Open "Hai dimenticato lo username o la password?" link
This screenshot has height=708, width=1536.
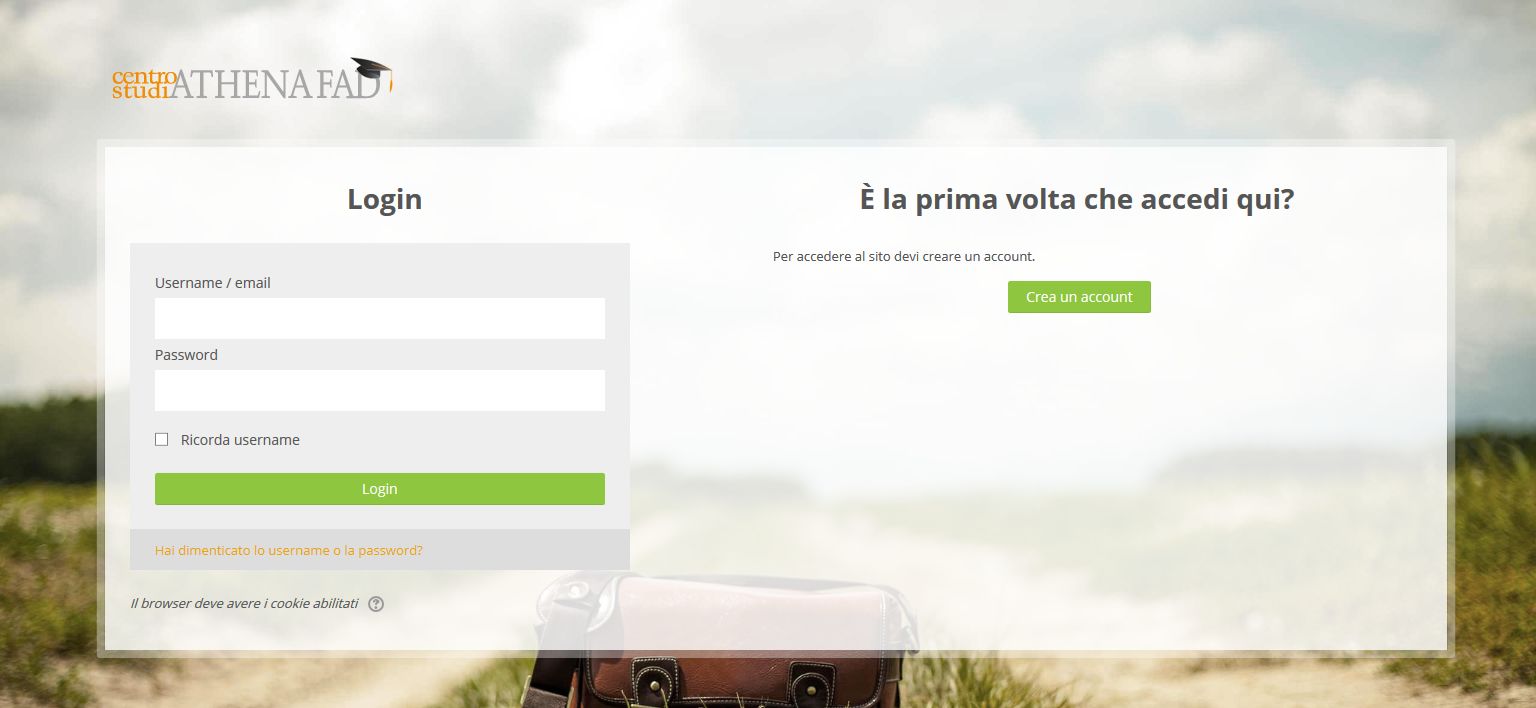coord(289,550)
